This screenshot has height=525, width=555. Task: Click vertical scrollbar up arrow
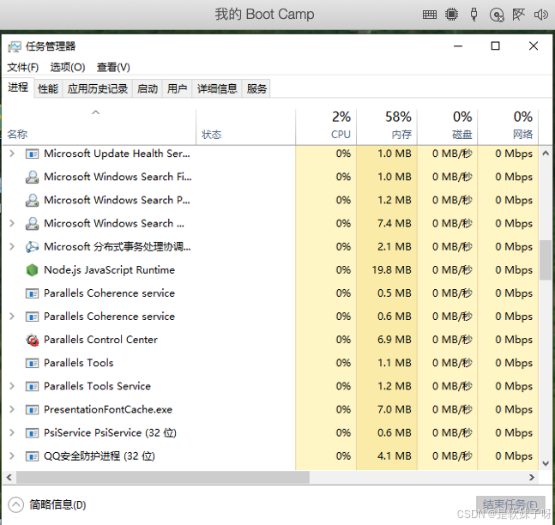[546, 153]
